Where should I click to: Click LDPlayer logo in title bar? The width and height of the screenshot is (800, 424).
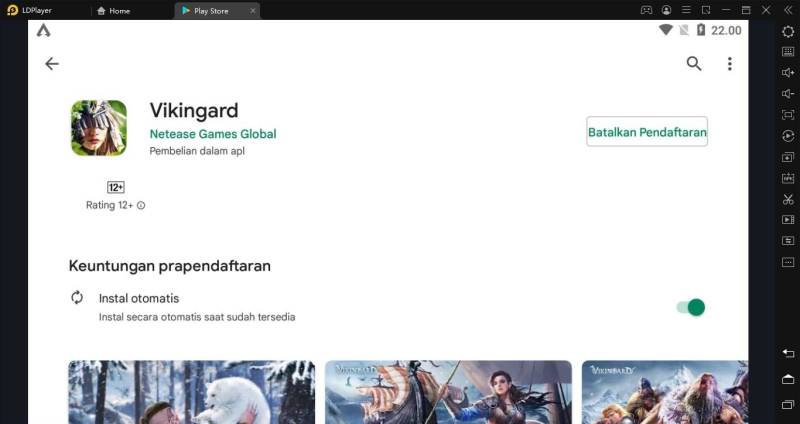[x=12, y=10]
